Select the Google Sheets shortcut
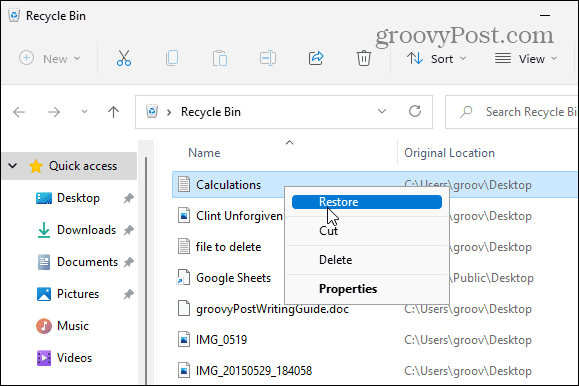This screenshot has height=386, width=579. pos(233,278)
